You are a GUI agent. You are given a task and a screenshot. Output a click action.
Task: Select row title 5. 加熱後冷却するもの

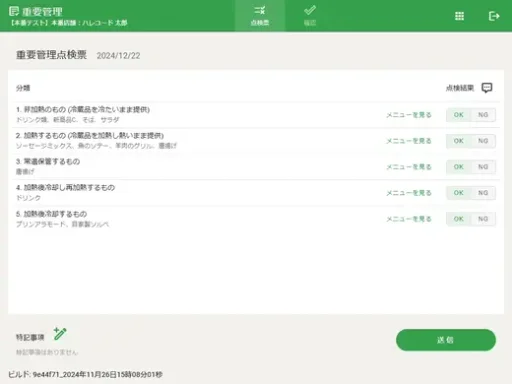click(51, 214)
